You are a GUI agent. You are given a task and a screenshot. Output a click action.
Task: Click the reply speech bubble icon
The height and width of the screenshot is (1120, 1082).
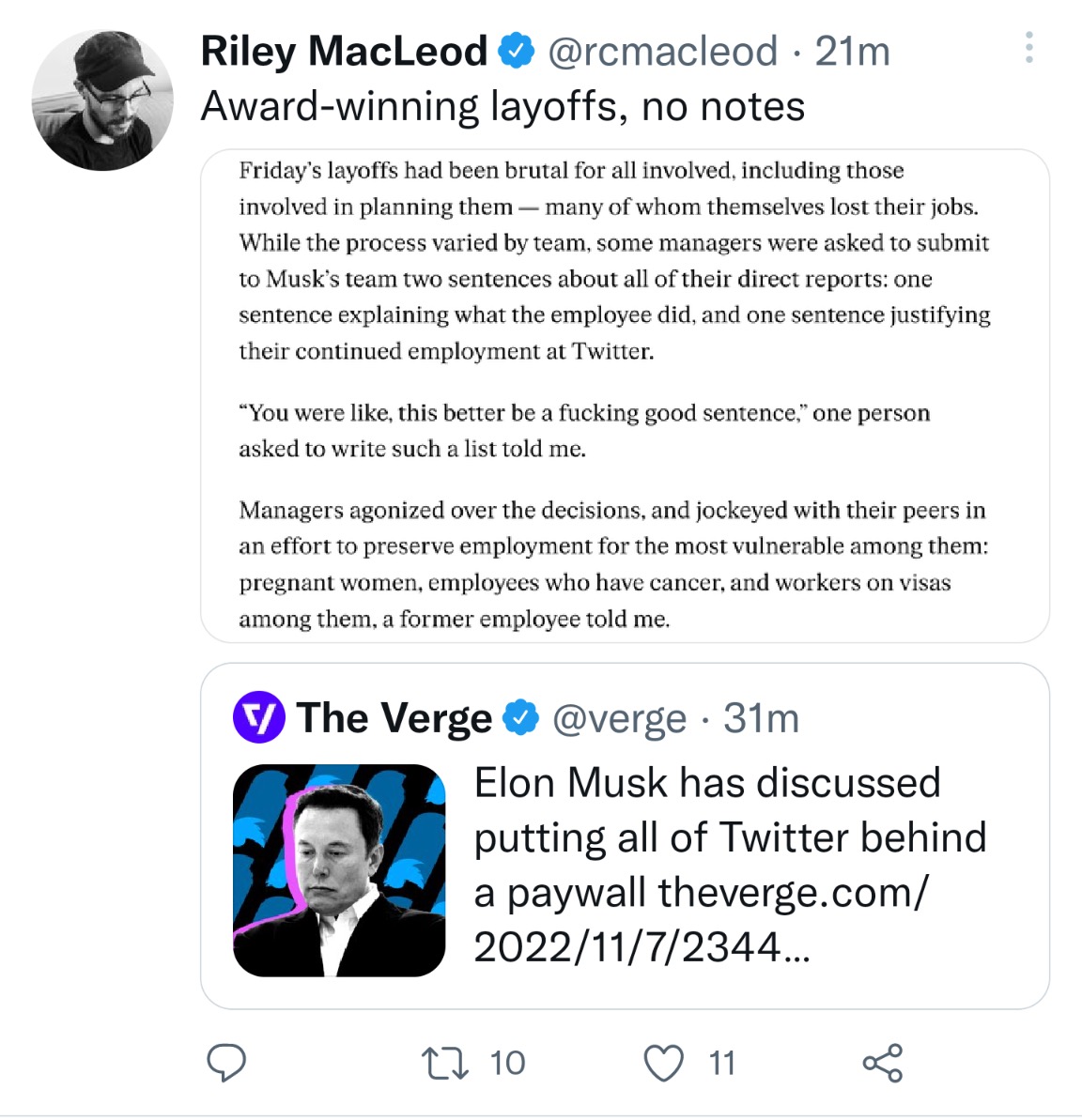[226, 1063]
